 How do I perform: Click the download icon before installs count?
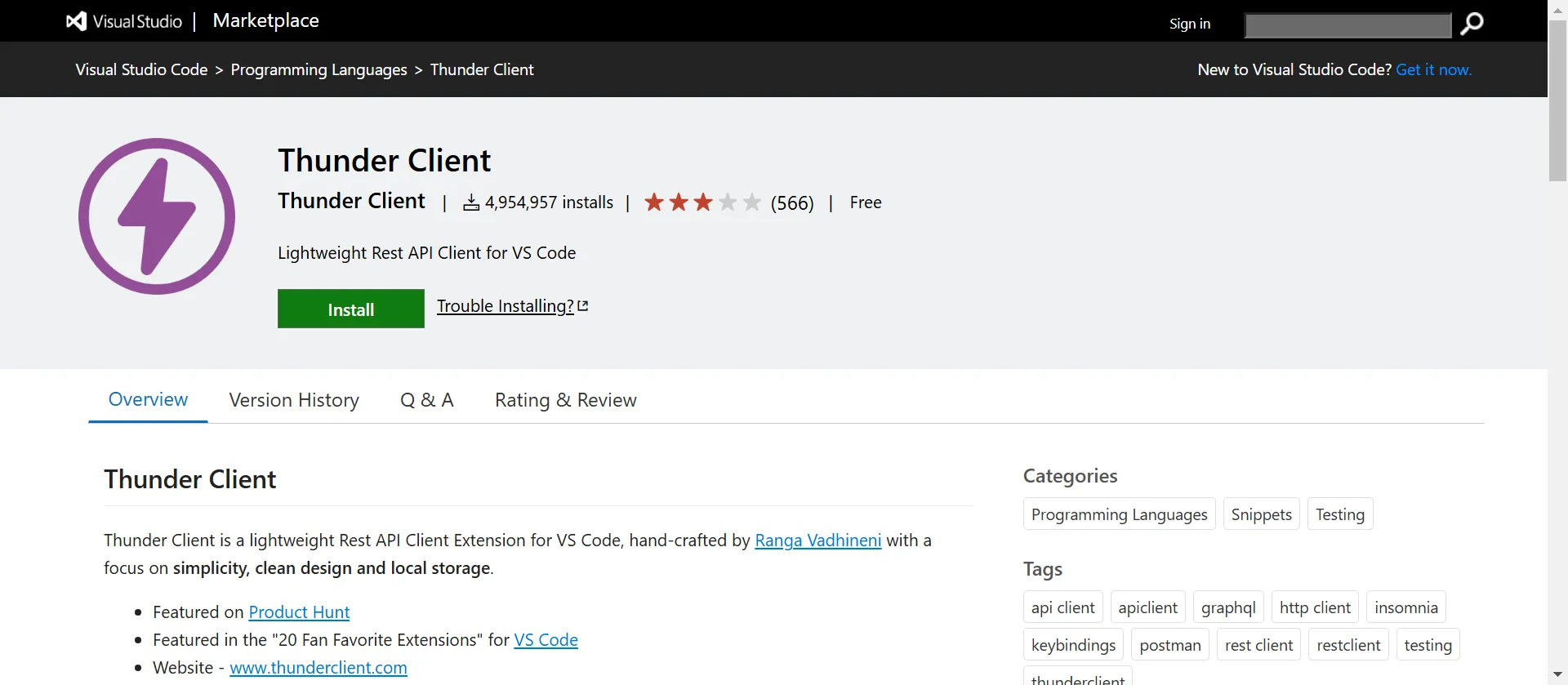coord(471,202)
